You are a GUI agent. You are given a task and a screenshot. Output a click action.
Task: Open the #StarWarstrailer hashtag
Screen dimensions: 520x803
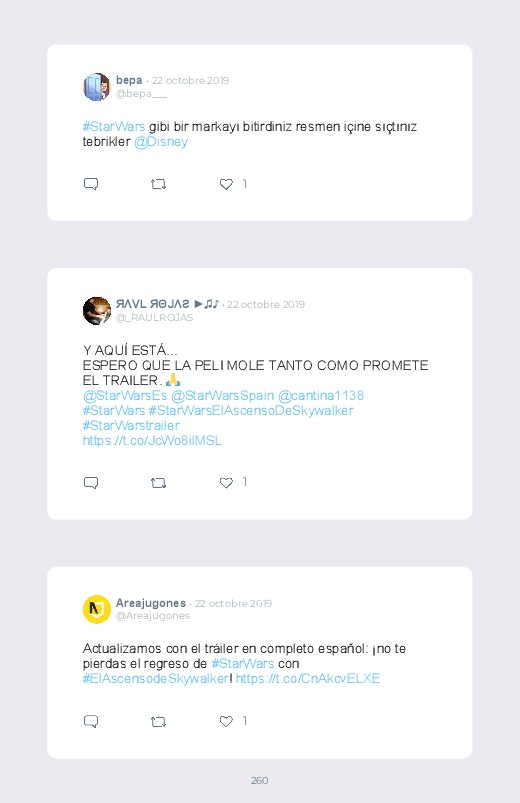pos(131,426)
